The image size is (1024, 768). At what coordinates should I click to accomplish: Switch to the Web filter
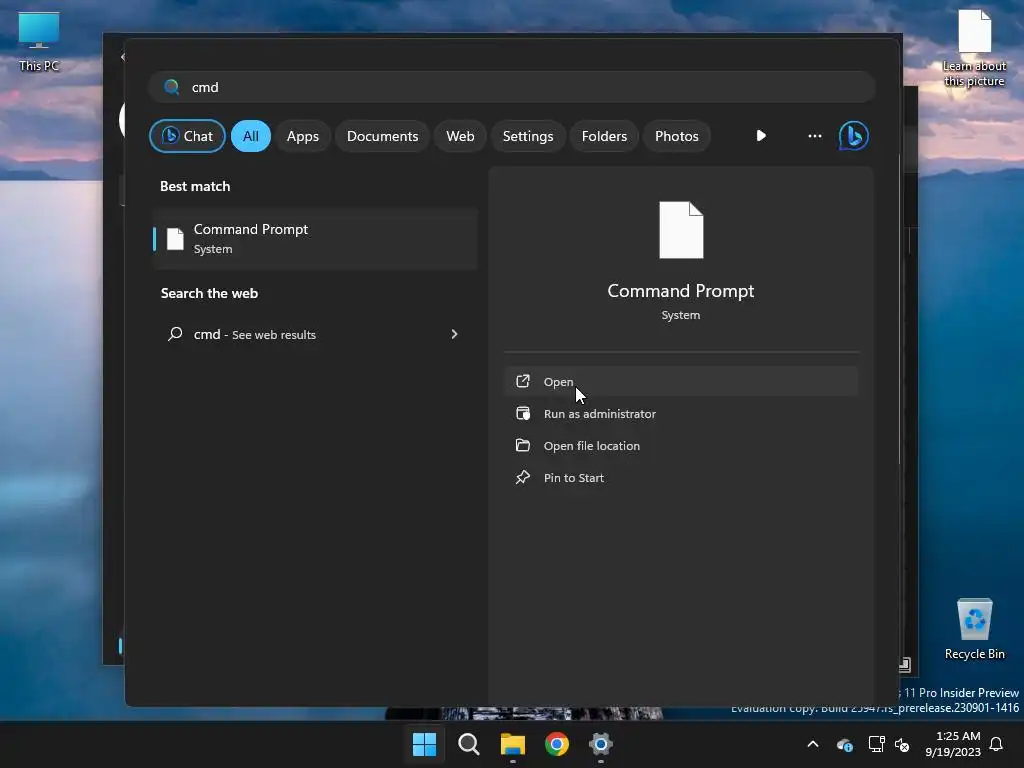460,136
